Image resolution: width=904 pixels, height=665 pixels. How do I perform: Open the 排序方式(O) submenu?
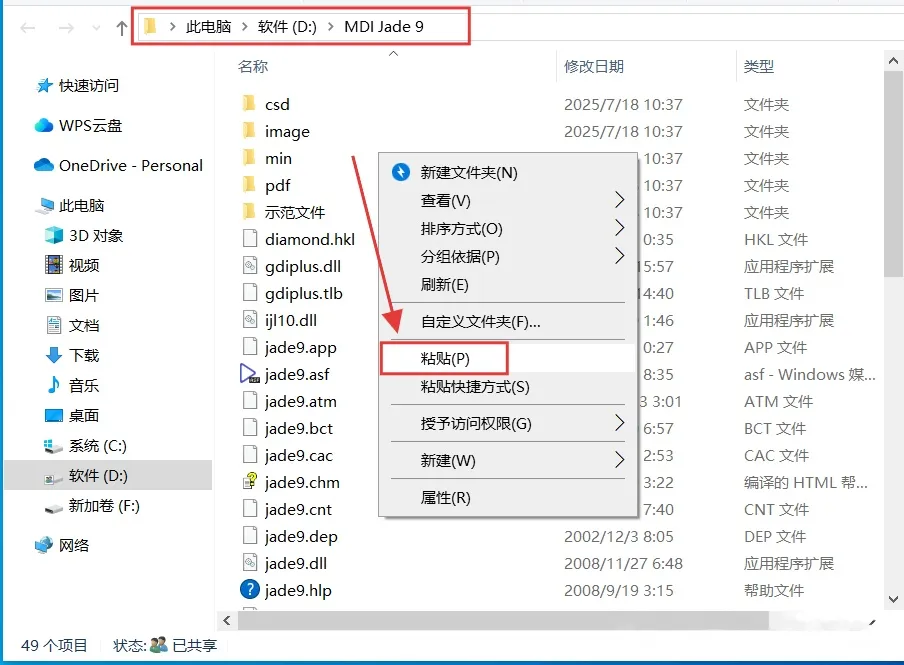508,228
